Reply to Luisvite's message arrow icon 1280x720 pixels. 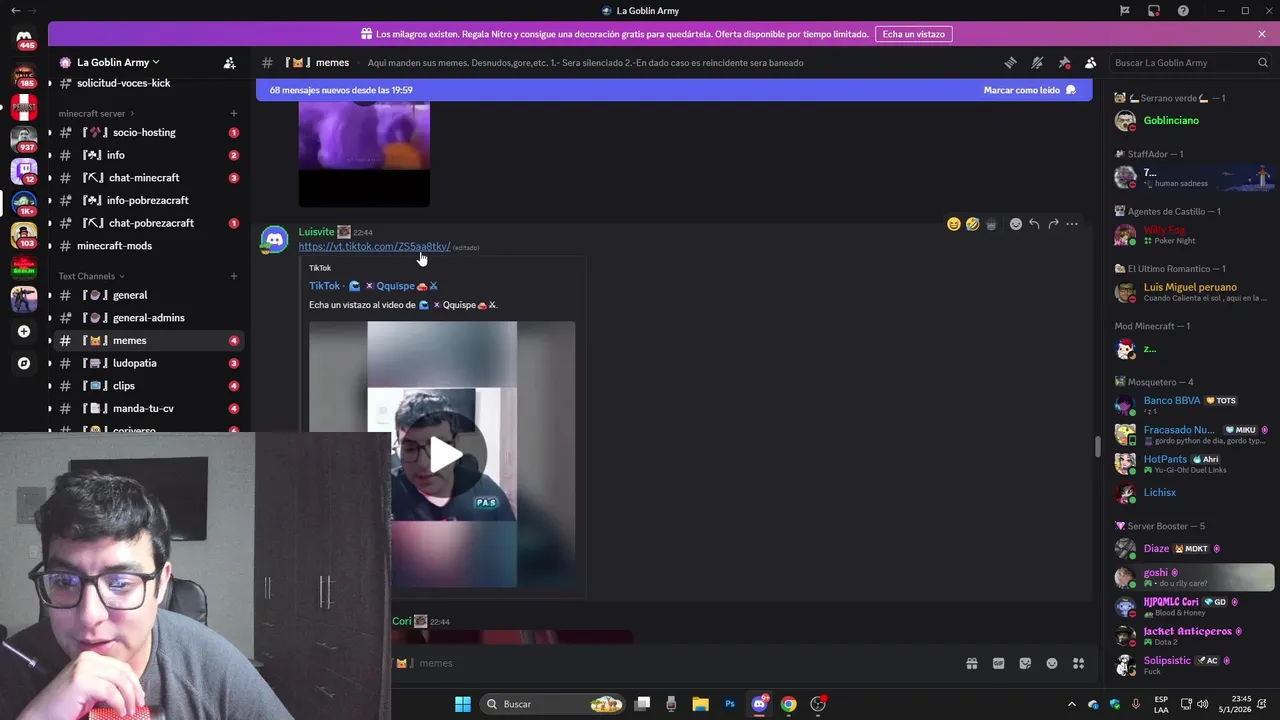coord(1034,224)
